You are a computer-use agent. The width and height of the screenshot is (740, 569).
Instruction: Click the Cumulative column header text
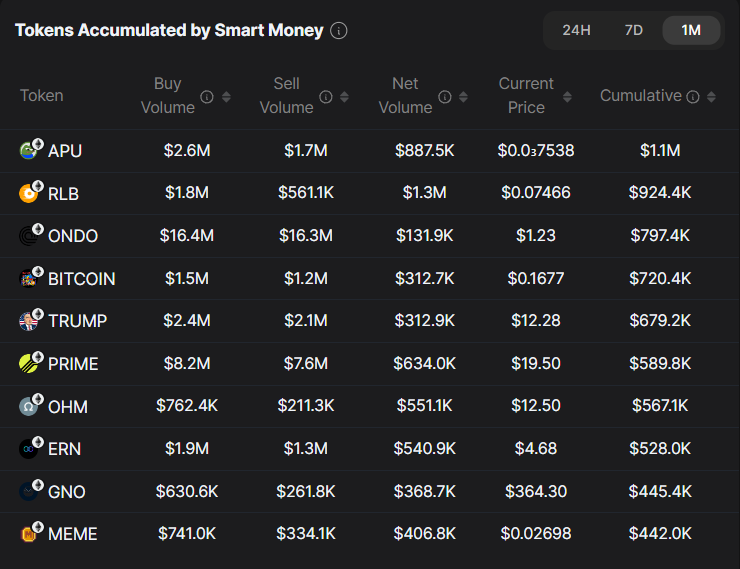[641, 96]
